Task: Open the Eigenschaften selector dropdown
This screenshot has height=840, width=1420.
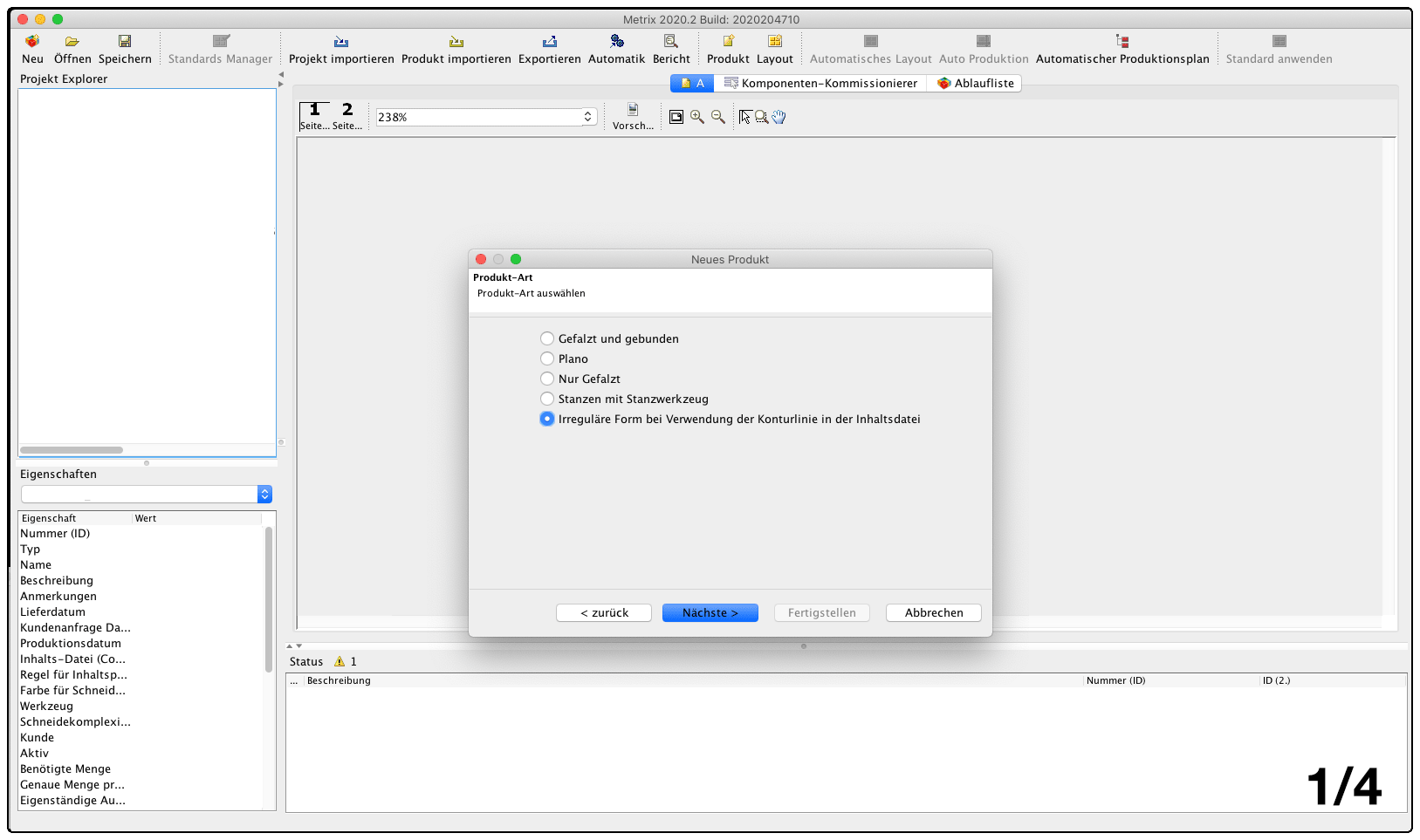Action: (x=264, y=494)
